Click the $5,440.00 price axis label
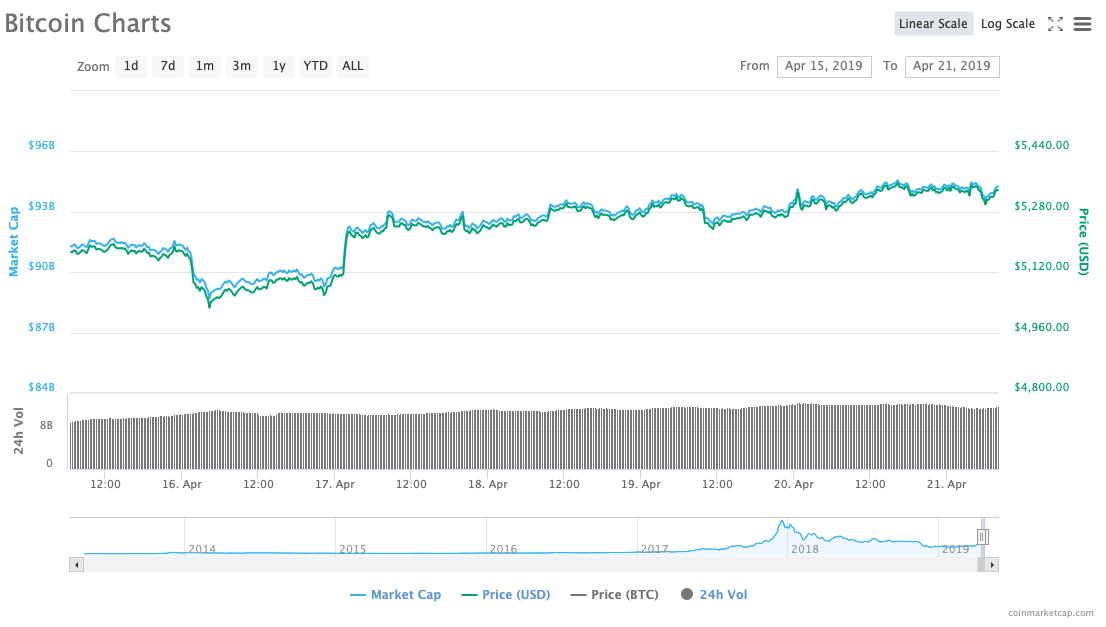This screenshot has height=627, width=1106. coord(1041,145)
